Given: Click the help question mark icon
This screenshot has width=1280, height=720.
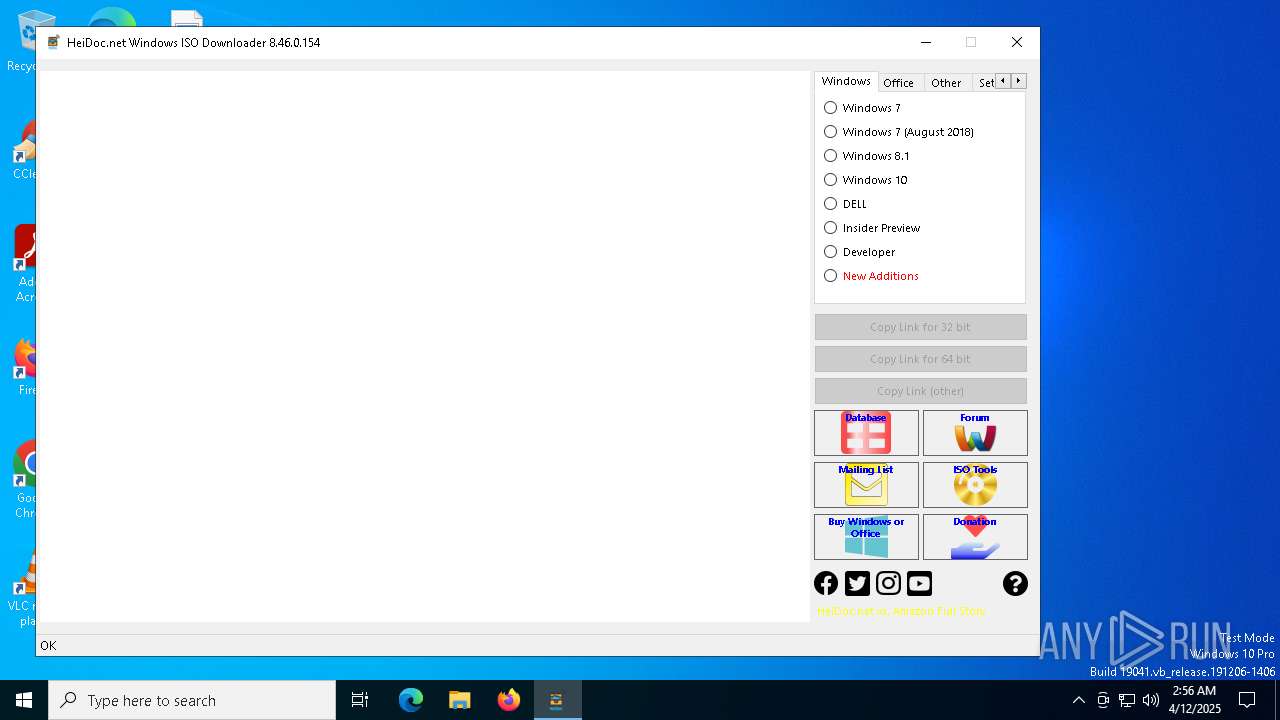Looking at the screenshot, I should coord(1015,584).
